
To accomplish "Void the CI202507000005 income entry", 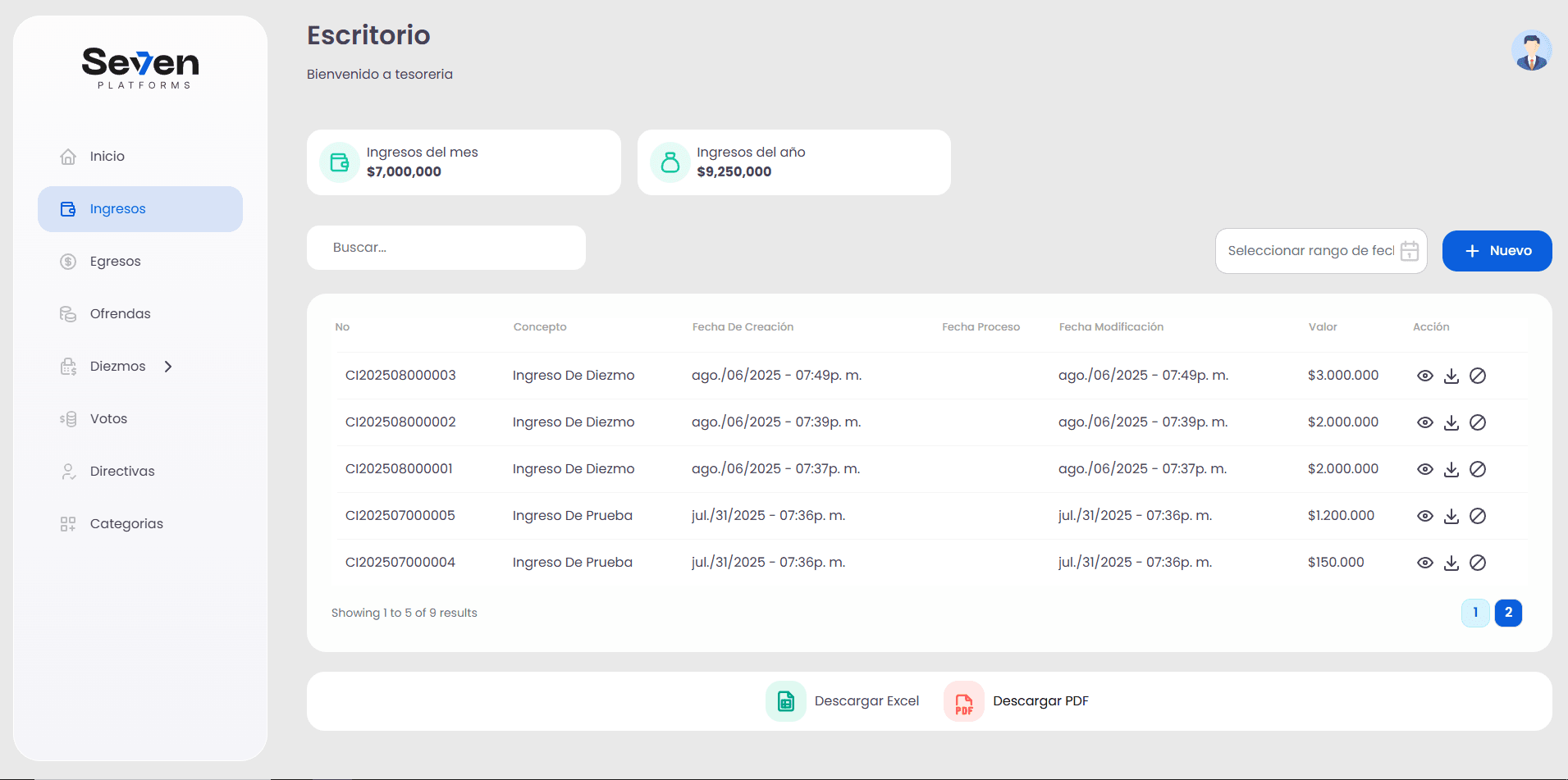I will [1478, 516].
